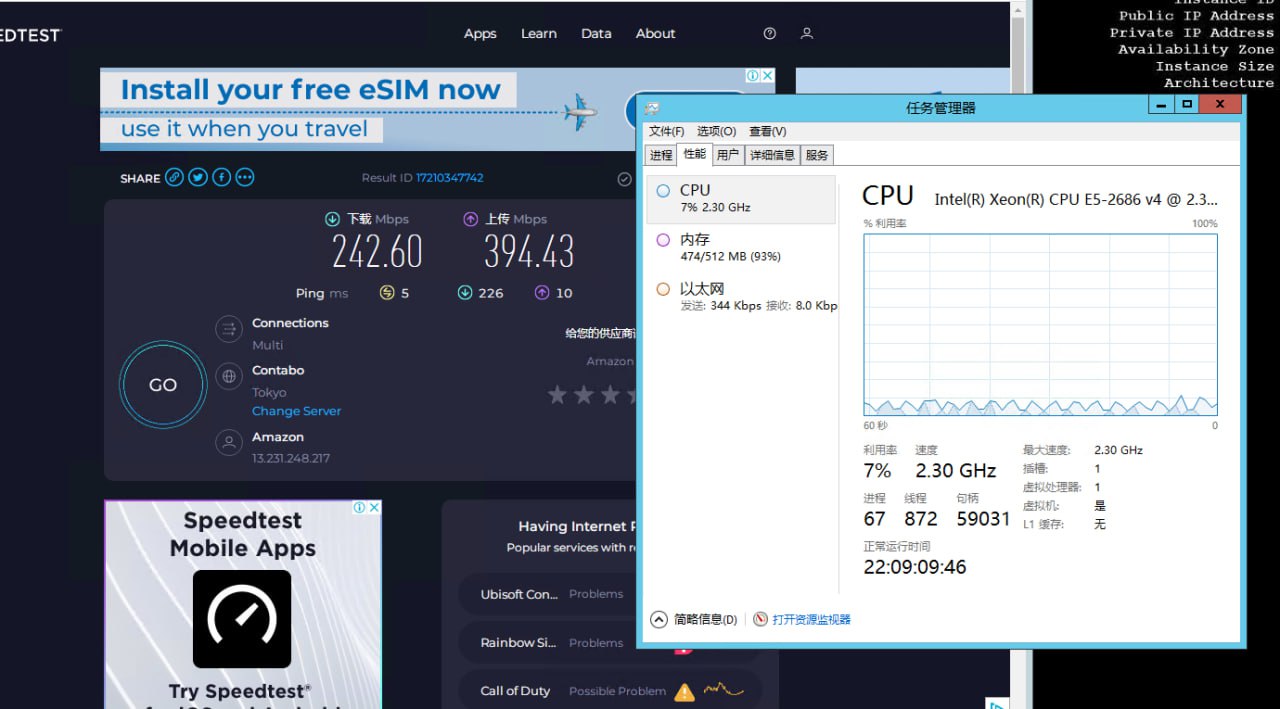Click the Change Server link
Image resolution: width=1280 pixels, height=709 pixels.
(296, 411)
